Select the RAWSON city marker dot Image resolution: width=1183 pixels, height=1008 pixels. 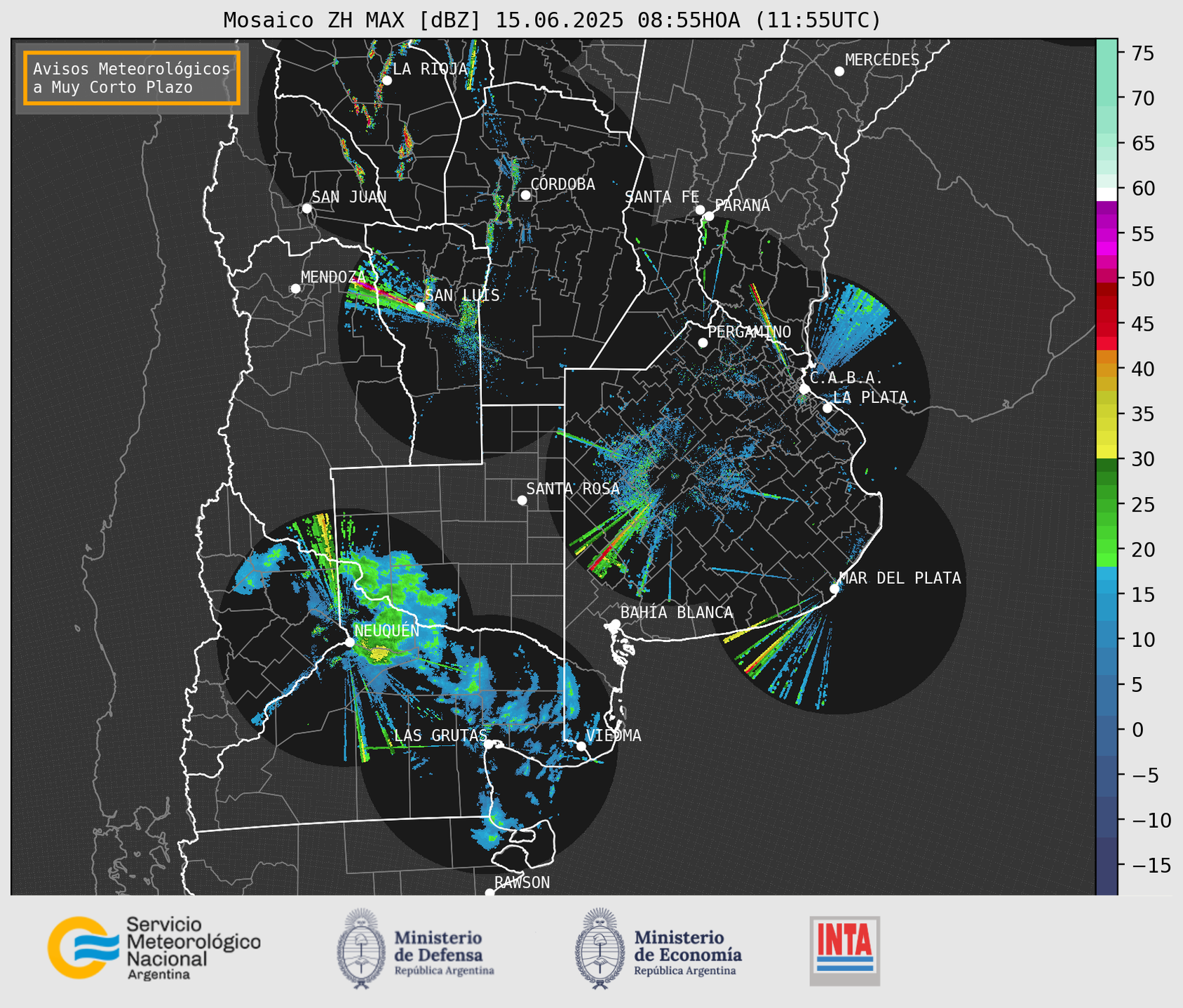[489, 893]
